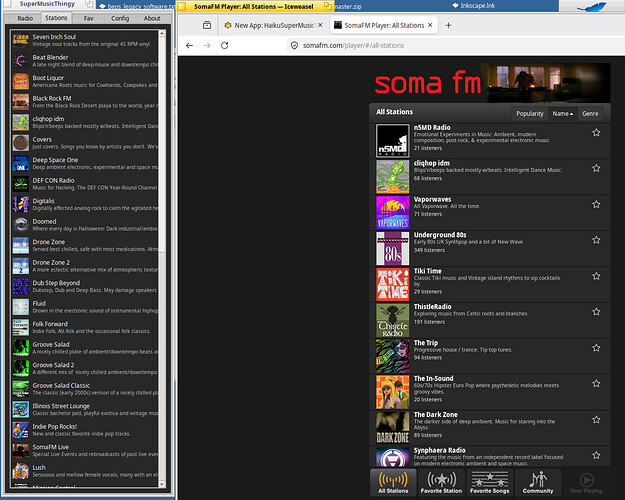
Task: Open the All Stations bottom navigation icon
Action: (393, 482)
